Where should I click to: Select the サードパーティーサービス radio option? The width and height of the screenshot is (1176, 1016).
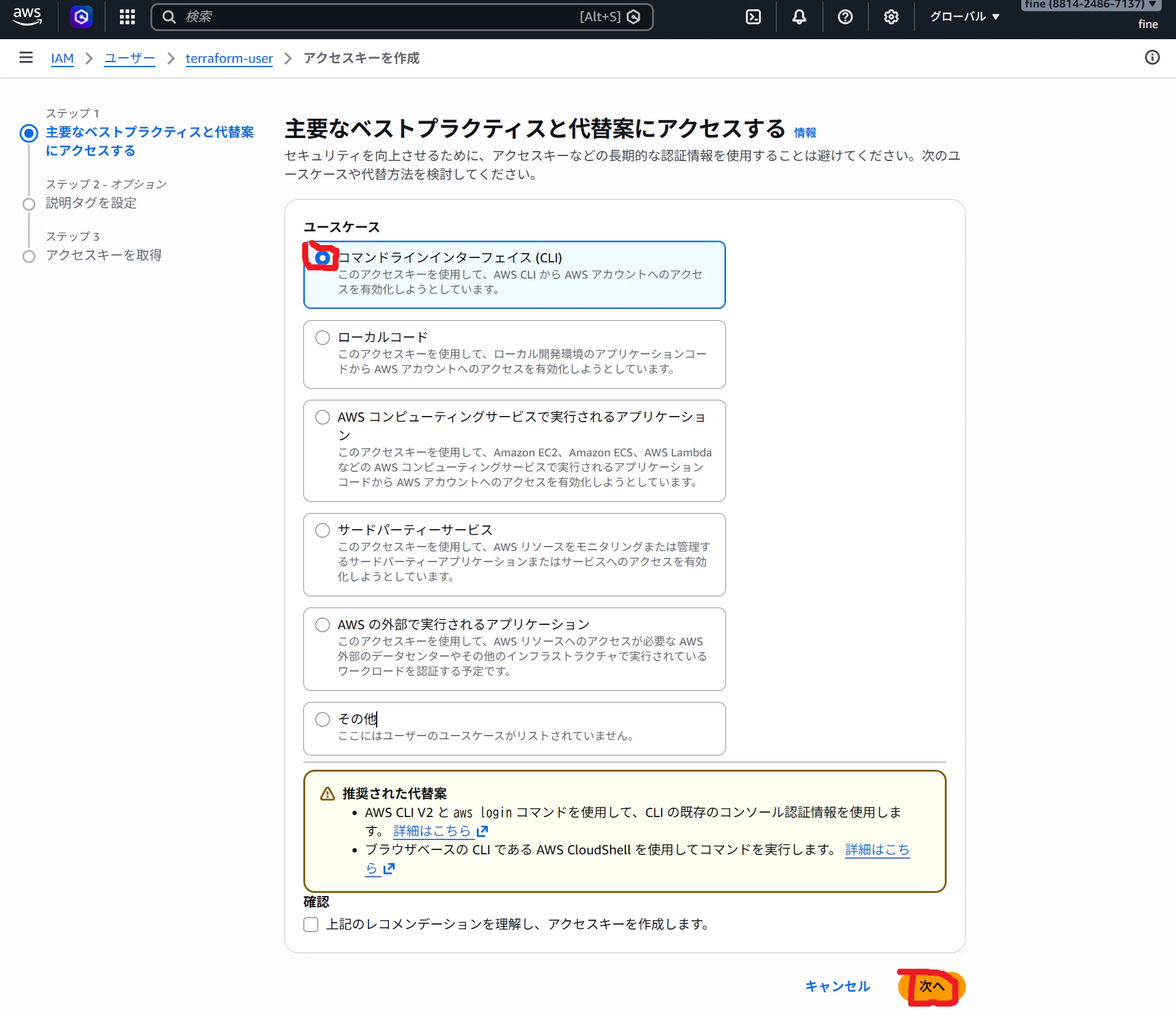pyautogui.click(x=323, y=530)
